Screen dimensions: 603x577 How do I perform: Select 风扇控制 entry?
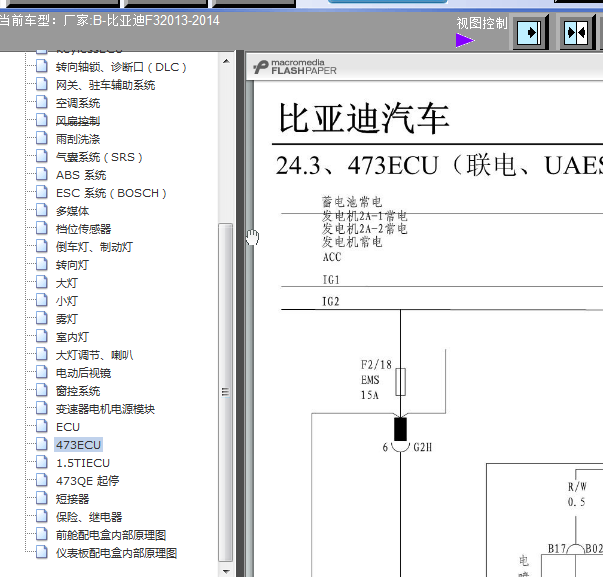[78, 121]
